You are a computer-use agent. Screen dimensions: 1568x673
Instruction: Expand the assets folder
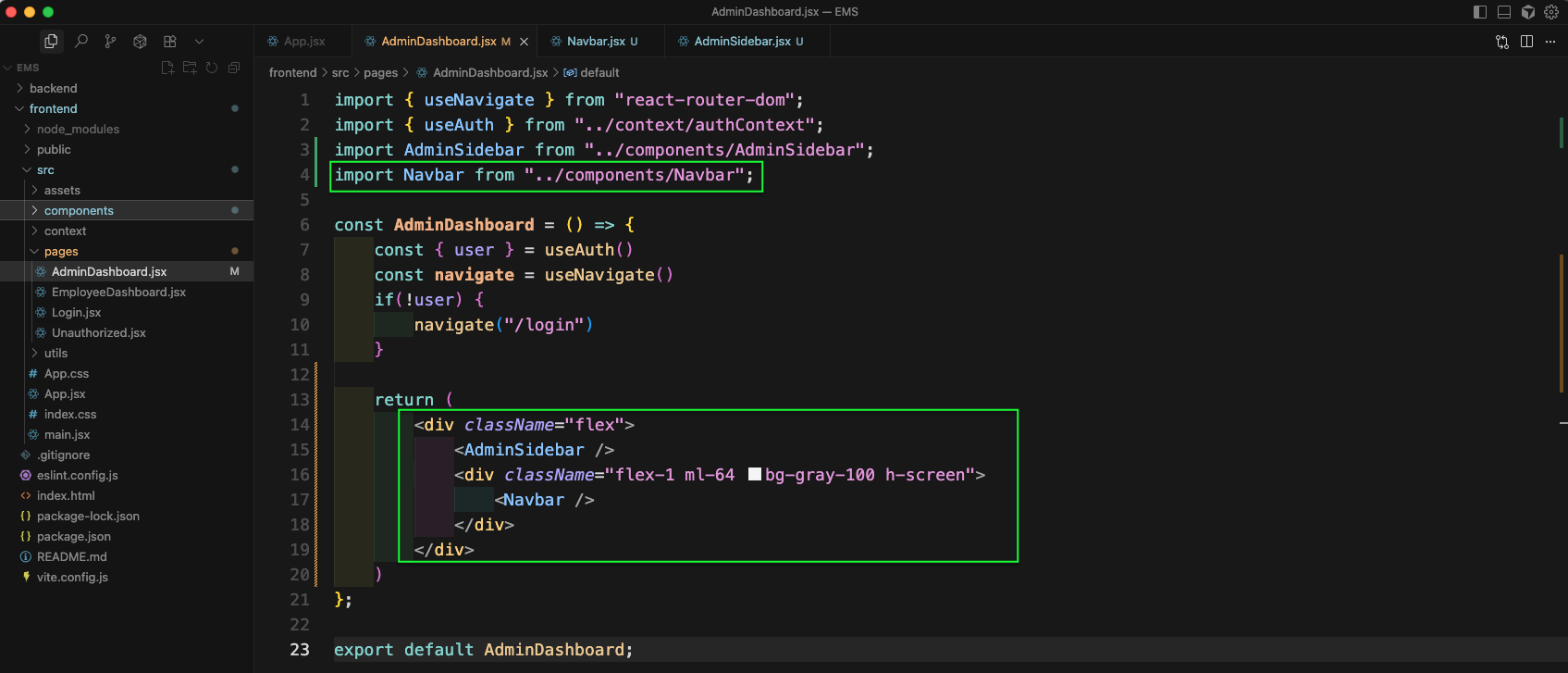tap(62, 190)
